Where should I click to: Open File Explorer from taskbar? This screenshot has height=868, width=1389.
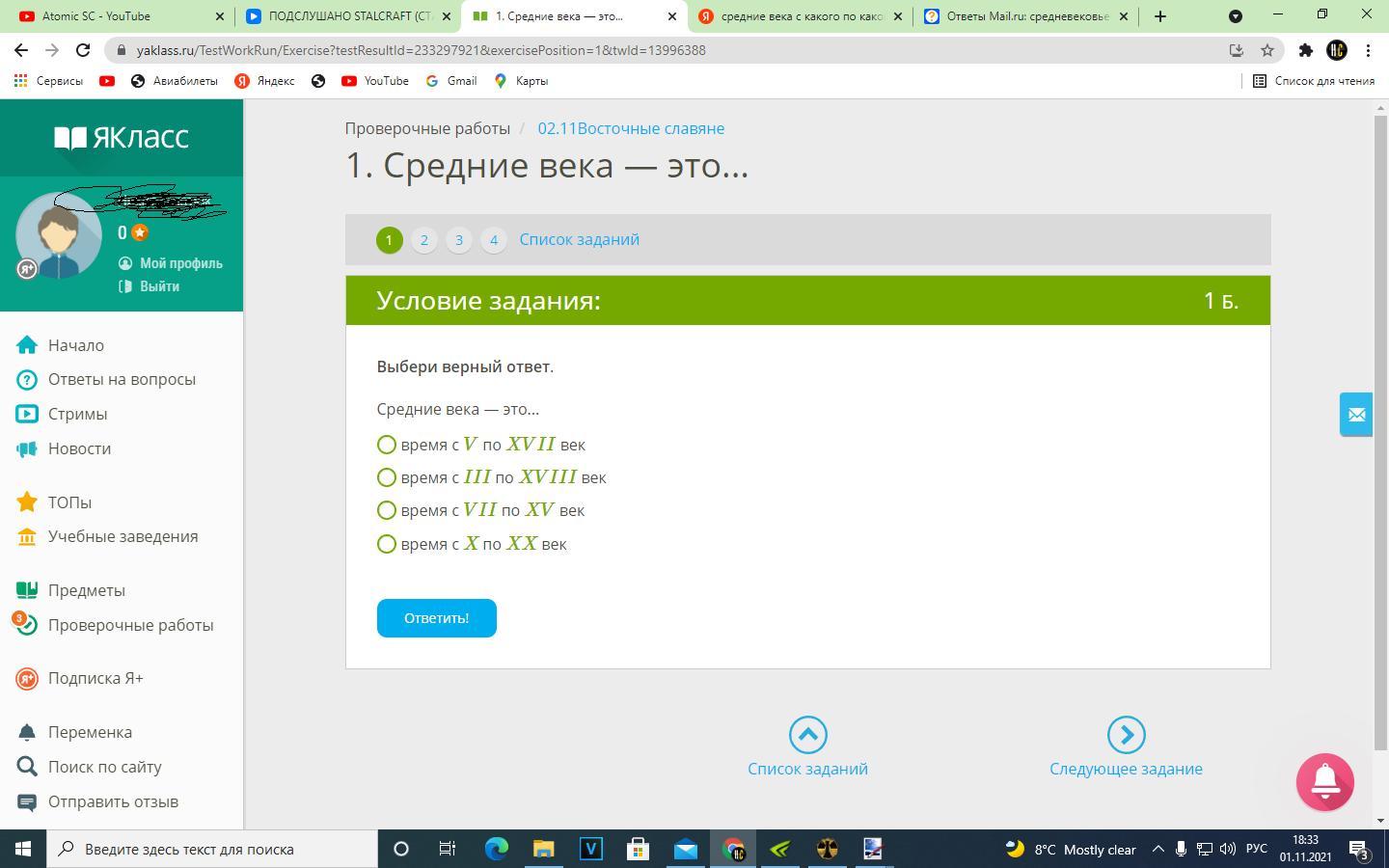543,849
